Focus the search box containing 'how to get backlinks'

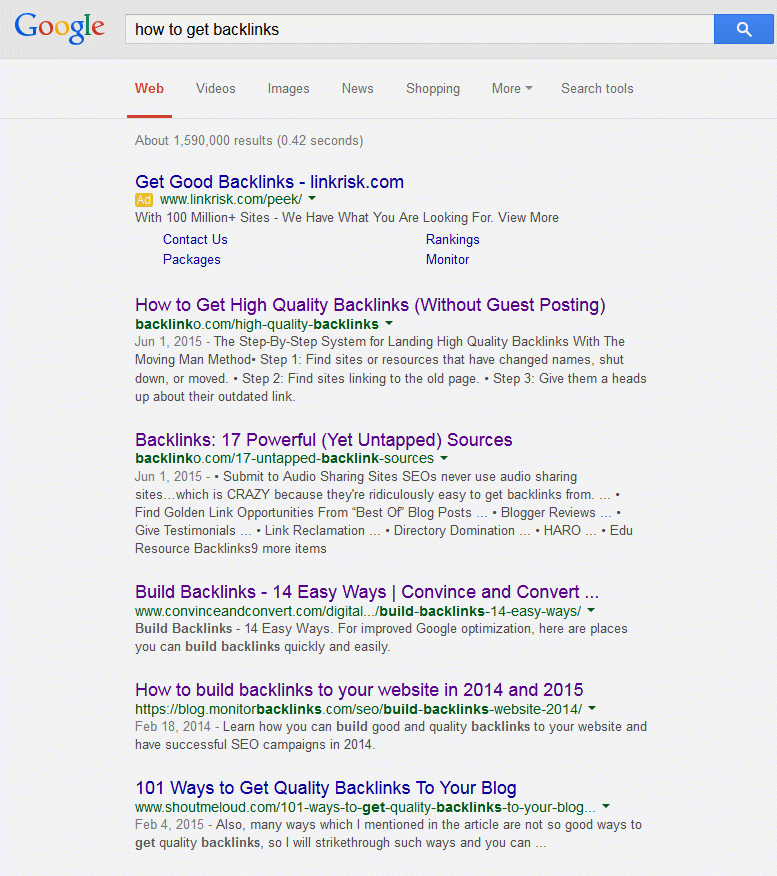click(420, 29)
